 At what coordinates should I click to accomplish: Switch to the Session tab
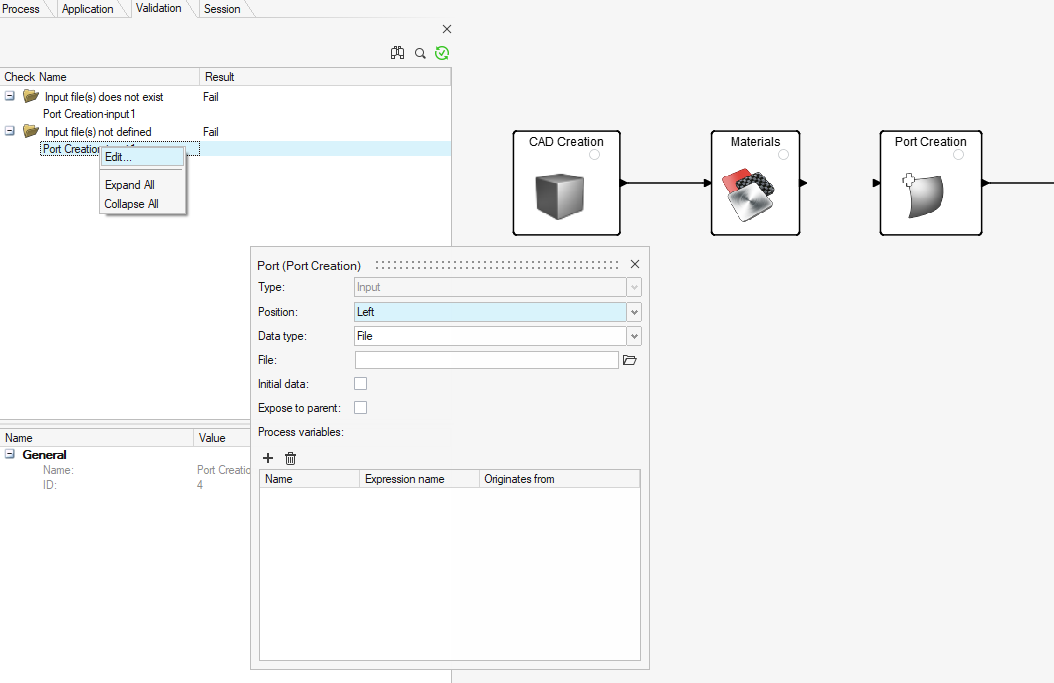click(222, 9)
